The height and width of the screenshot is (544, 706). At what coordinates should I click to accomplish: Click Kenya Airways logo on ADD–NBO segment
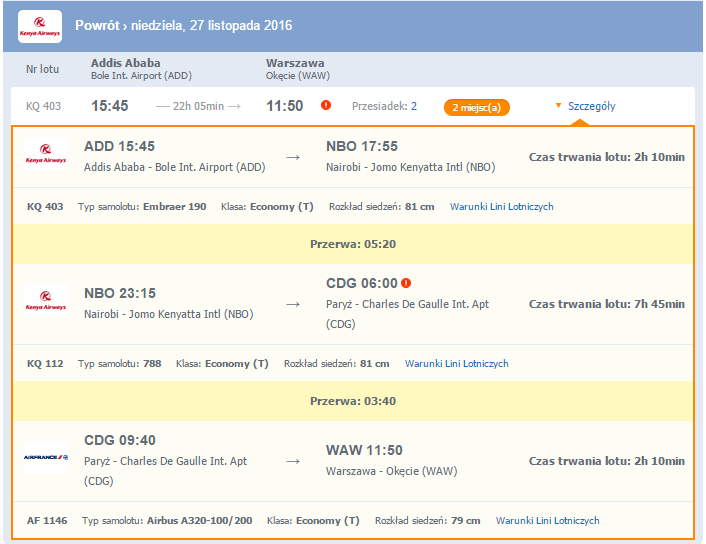click(46, 154)
